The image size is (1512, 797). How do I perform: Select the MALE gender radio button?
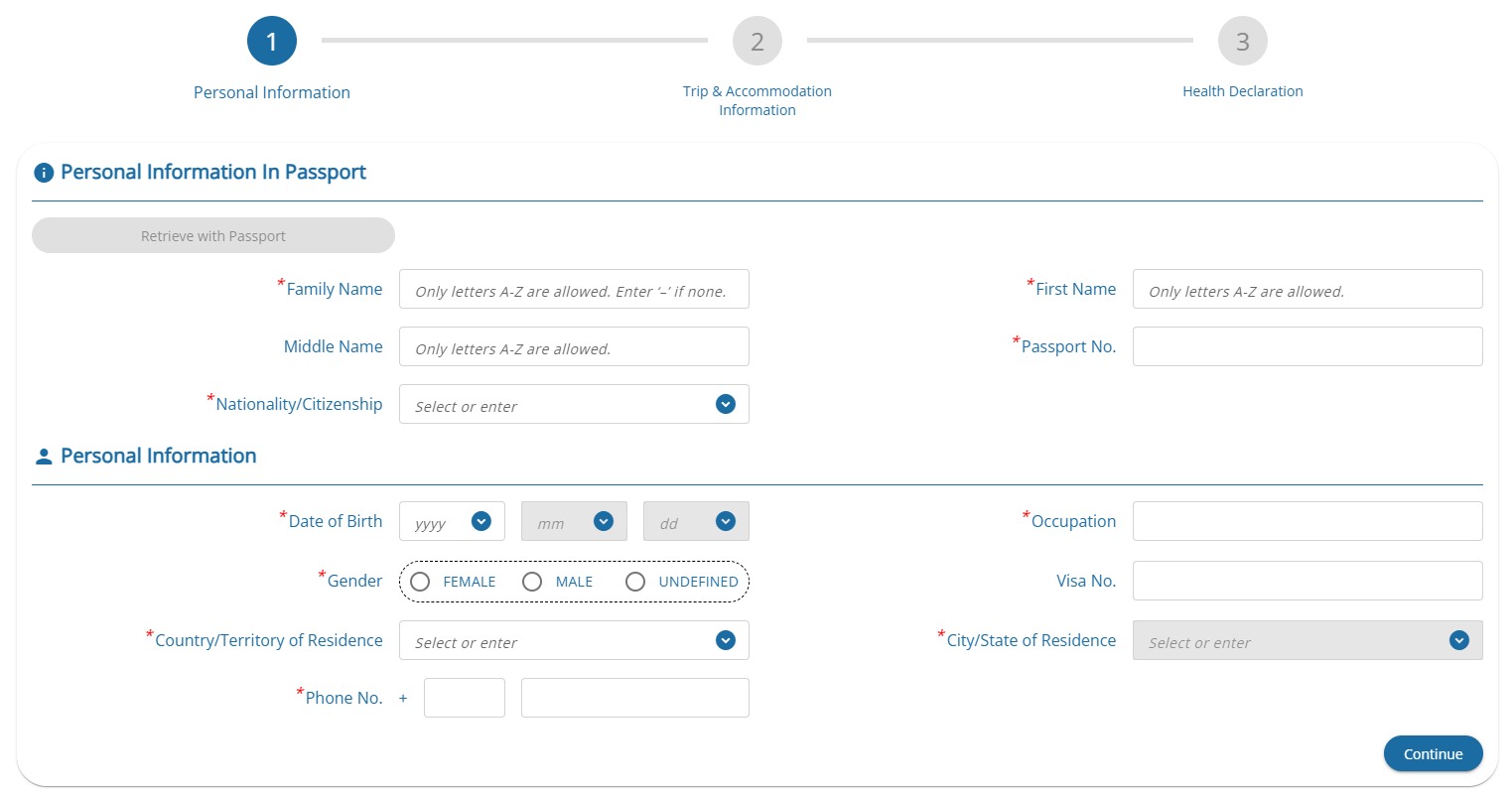532,582
